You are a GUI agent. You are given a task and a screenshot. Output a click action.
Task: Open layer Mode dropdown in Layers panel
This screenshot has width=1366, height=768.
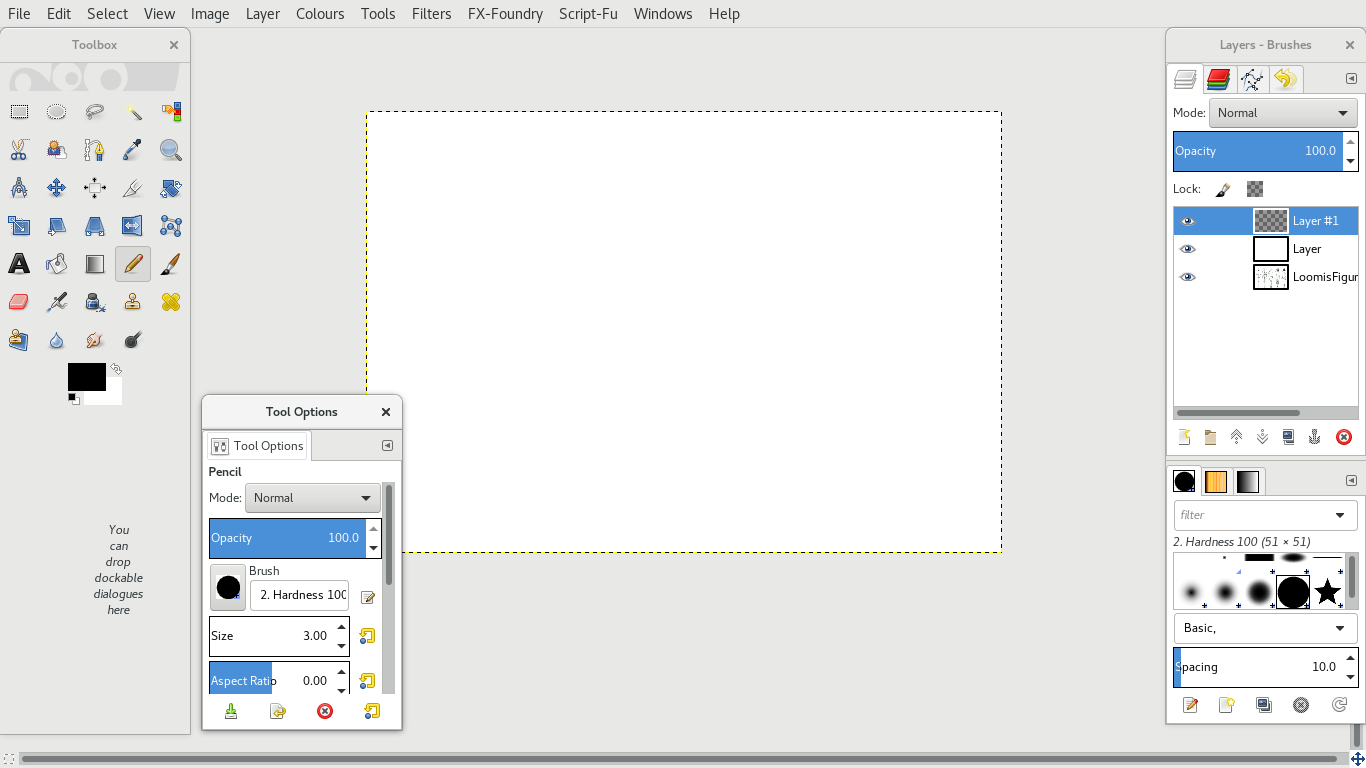[x=1283, y=113]
